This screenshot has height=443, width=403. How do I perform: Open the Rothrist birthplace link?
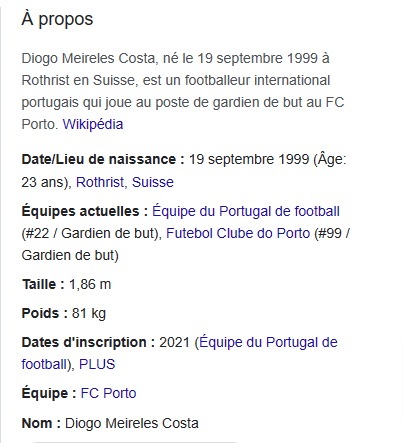(x=100, y=182)
